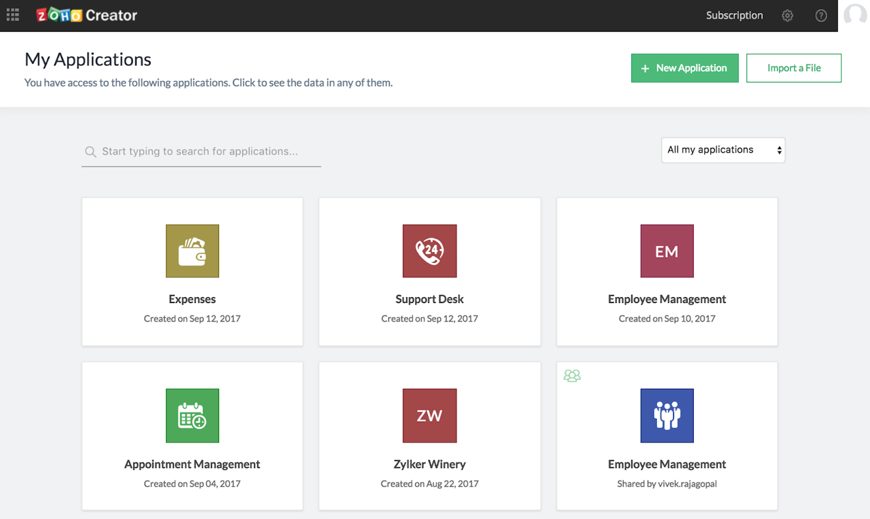
Task: Open the Expenses application title
Action: (192, 299)
